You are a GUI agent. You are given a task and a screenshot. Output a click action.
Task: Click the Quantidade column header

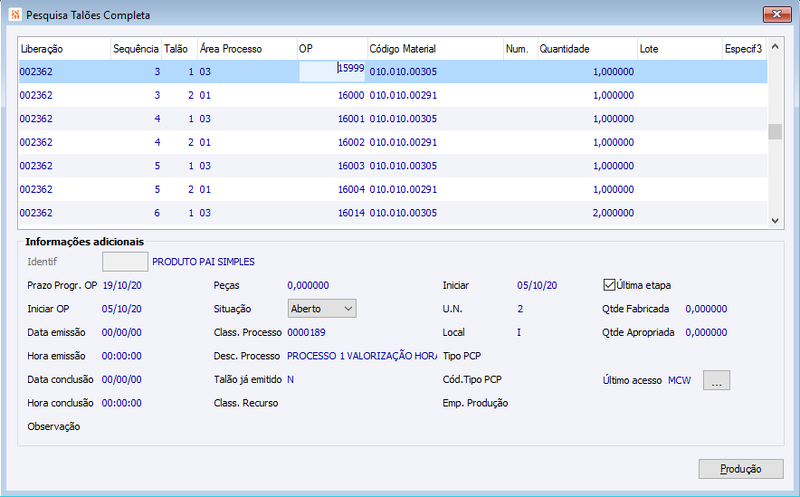(587, 49)
